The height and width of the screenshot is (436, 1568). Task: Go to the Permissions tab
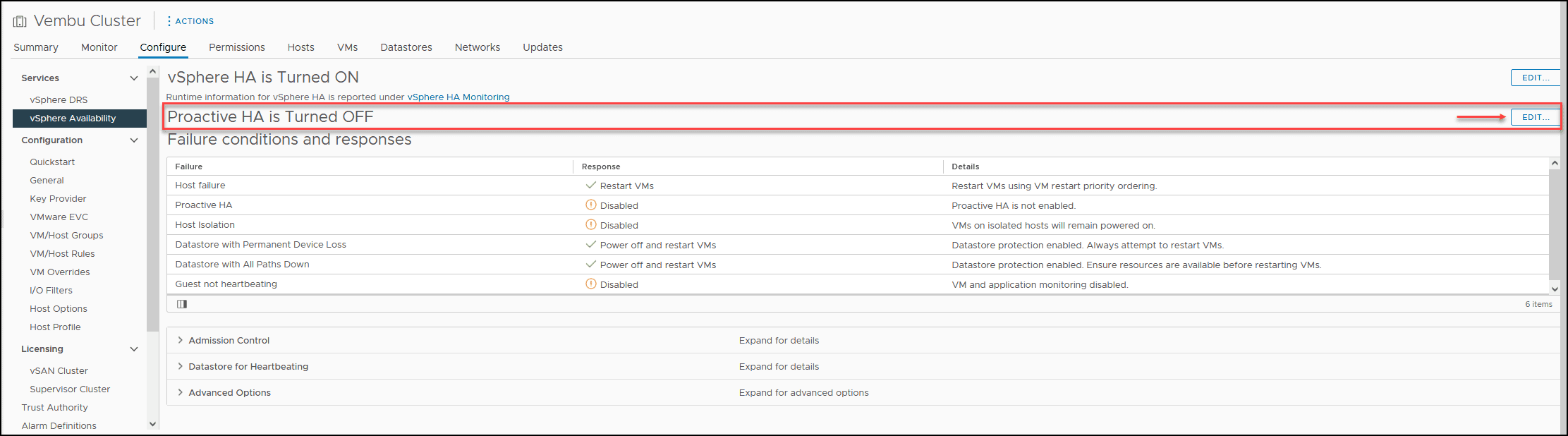(237, 47)
